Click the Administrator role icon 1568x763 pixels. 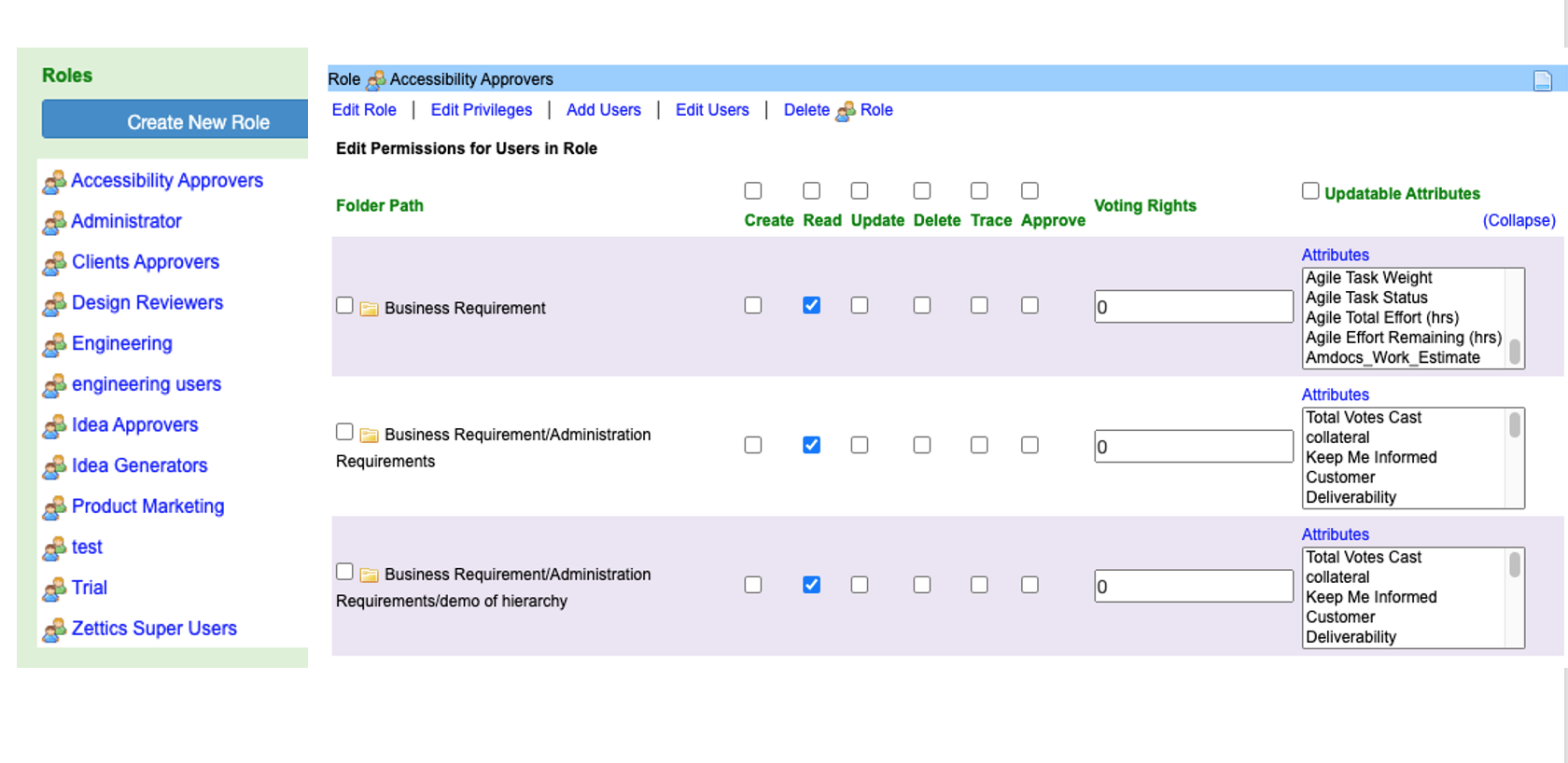point(54,223)
